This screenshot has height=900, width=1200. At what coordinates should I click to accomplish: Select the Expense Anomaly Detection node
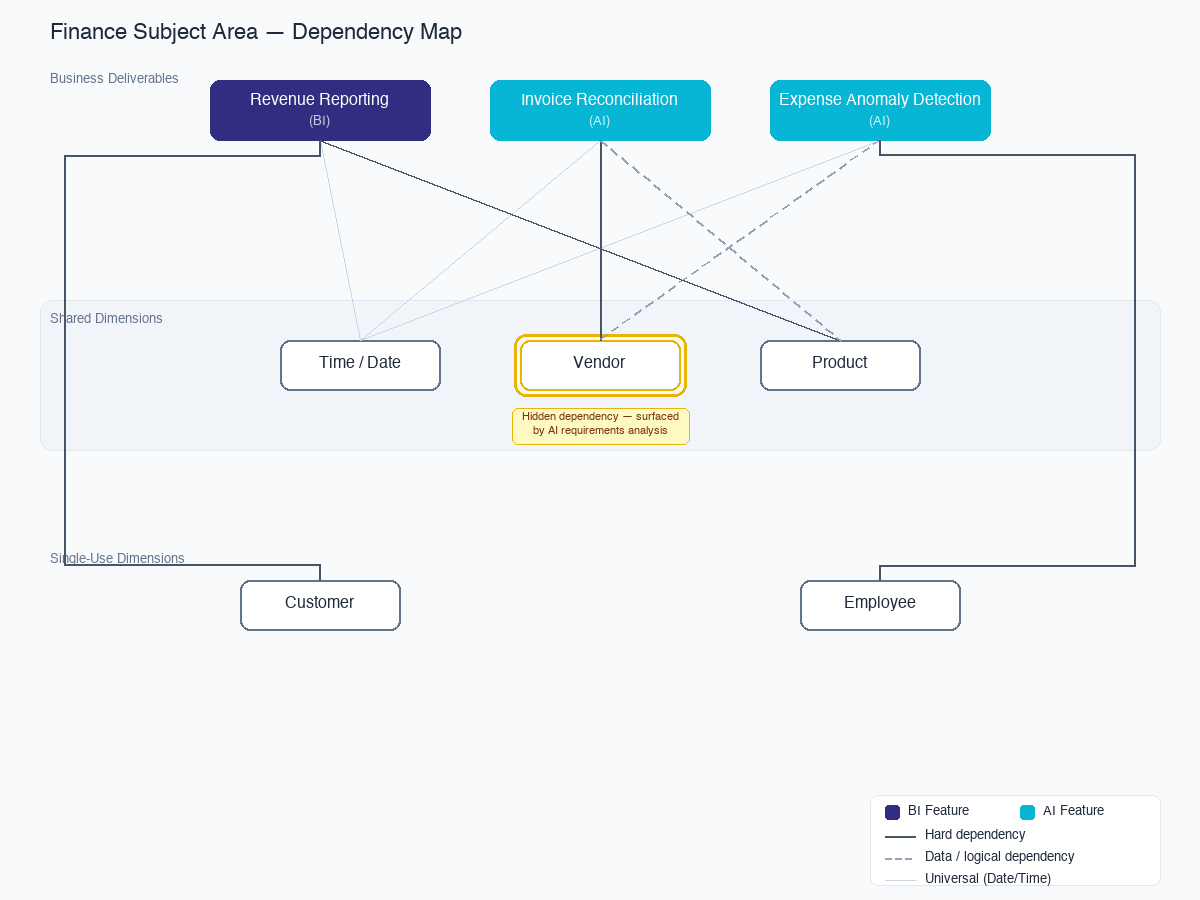point(880,110)
